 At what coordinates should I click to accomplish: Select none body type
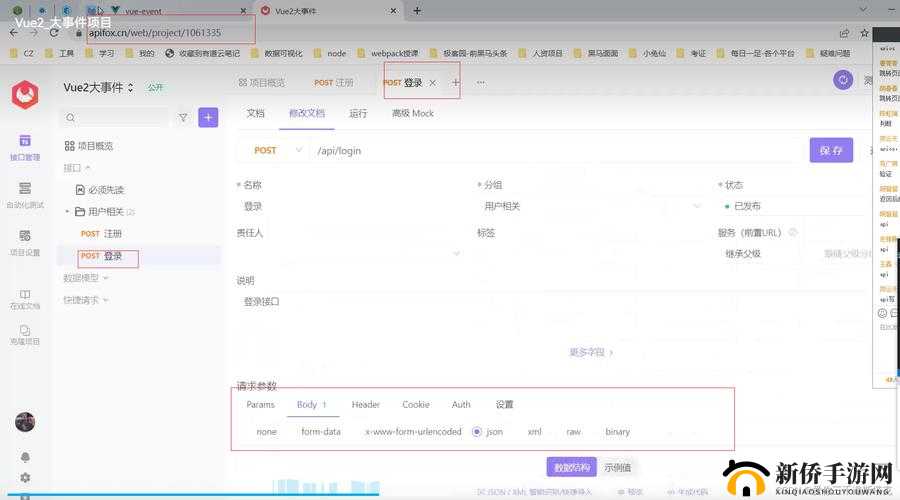coord(266,432)
